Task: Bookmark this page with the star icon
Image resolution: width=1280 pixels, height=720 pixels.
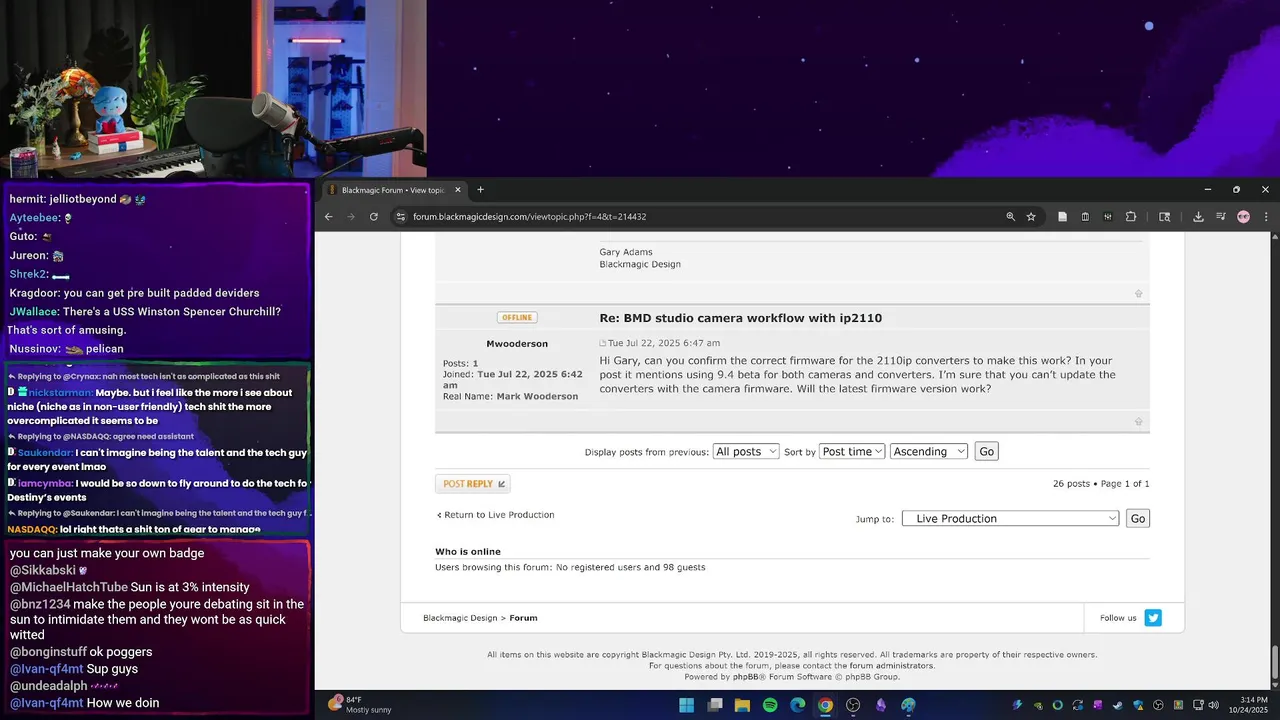Action: (1031, 217)
